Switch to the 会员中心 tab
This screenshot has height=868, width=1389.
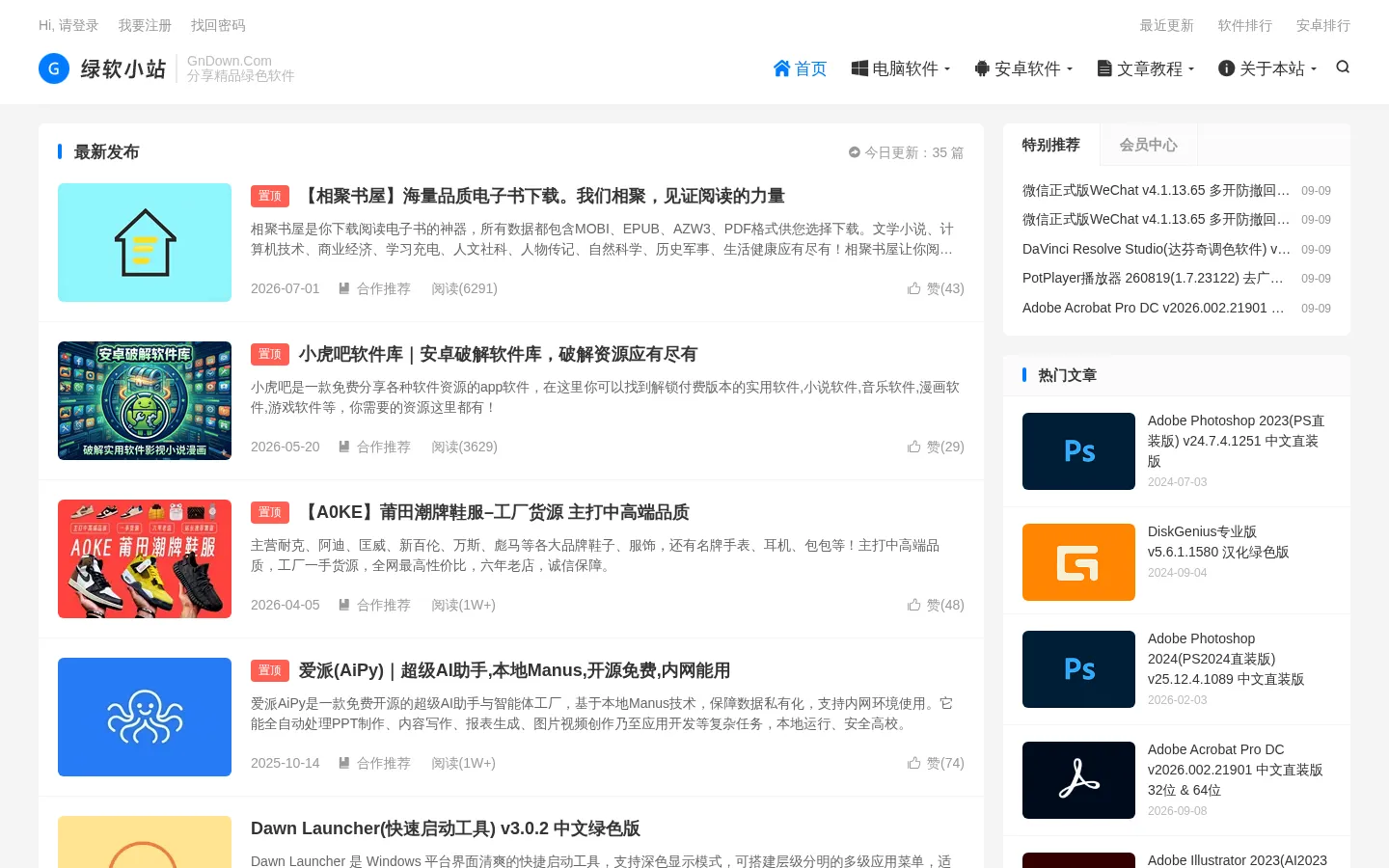coord(1148,145)
